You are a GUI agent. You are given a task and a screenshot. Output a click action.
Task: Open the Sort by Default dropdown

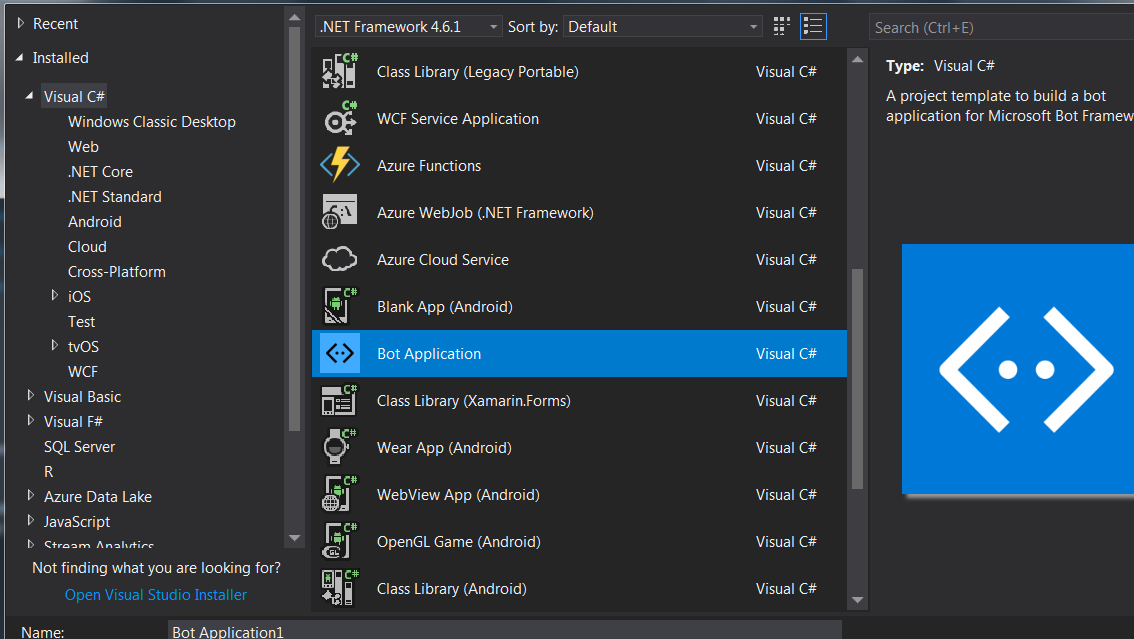[662, 27]
